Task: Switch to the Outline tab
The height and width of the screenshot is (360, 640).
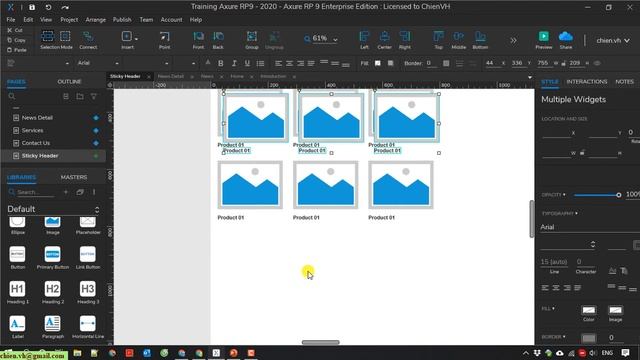Action: tap(69, 82)
